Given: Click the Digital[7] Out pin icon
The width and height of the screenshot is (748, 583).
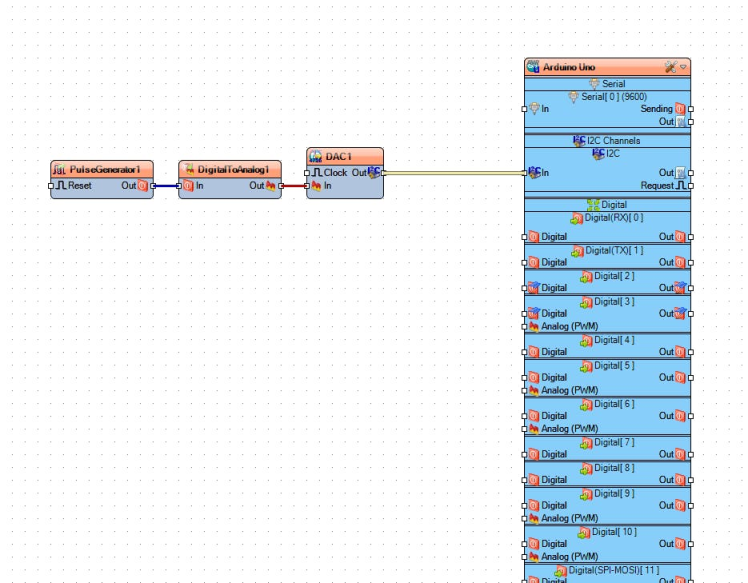Looking at the screenshot, I should (x=680, y=454).
